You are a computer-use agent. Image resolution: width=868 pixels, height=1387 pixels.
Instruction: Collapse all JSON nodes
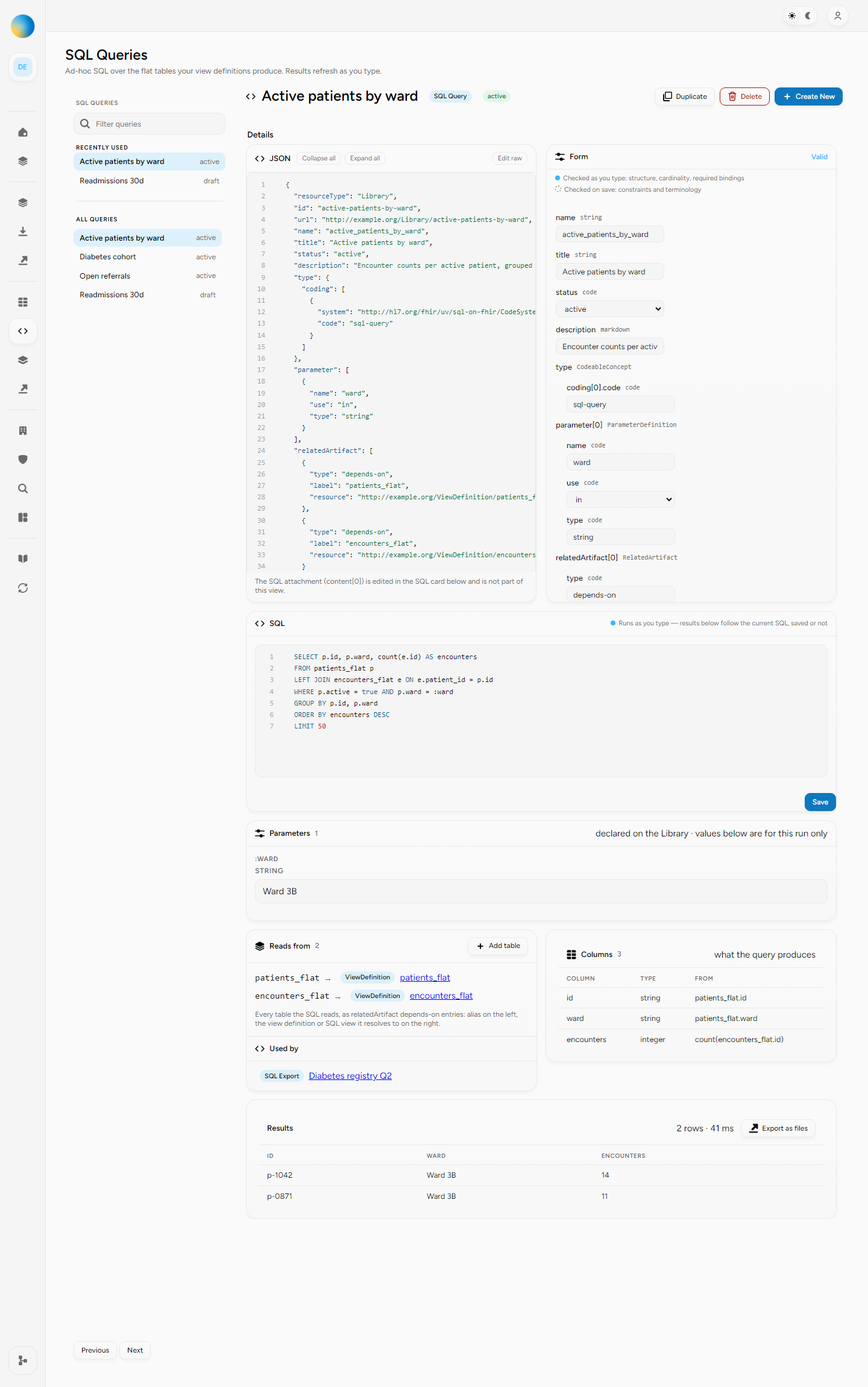319,159
